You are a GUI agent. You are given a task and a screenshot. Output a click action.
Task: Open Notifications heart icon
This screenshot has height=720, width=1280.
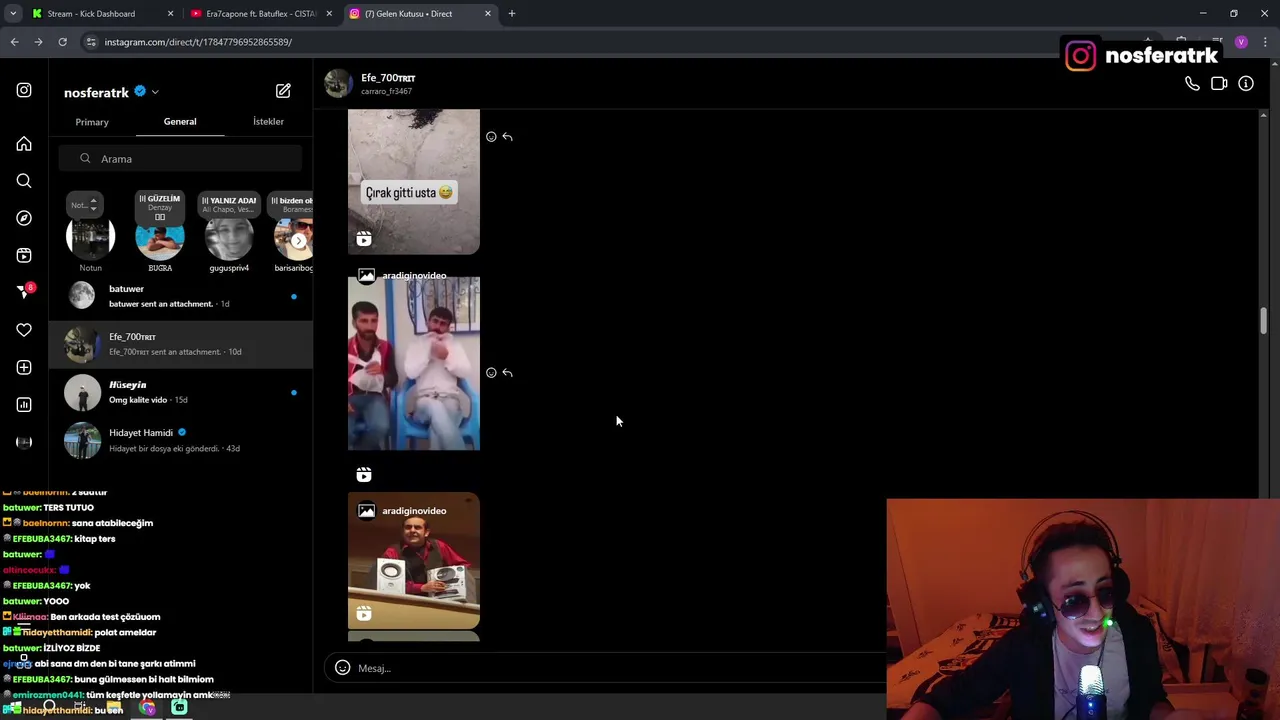(x=24, y=330)
